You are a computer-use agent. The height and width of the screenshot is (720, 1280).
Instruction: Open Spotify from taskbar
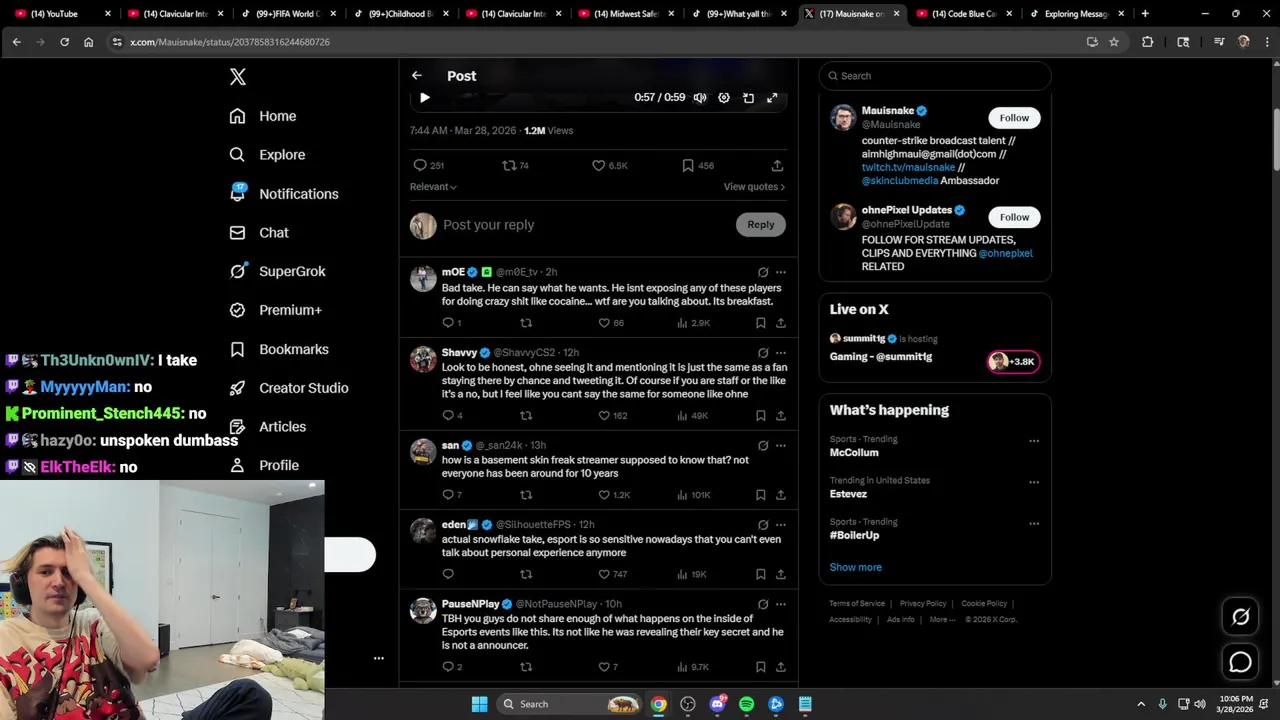pyautogui.click(x=746, y=704)
